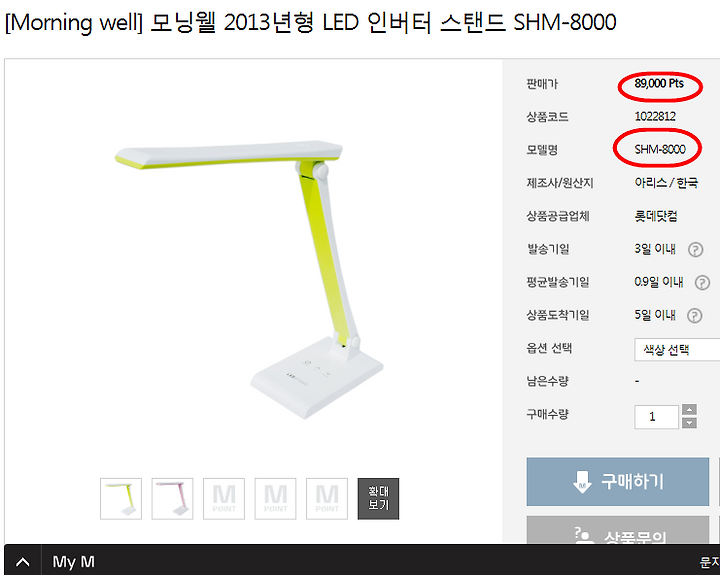Select the pink lamp thumbnail

click(x=172, y=499)
